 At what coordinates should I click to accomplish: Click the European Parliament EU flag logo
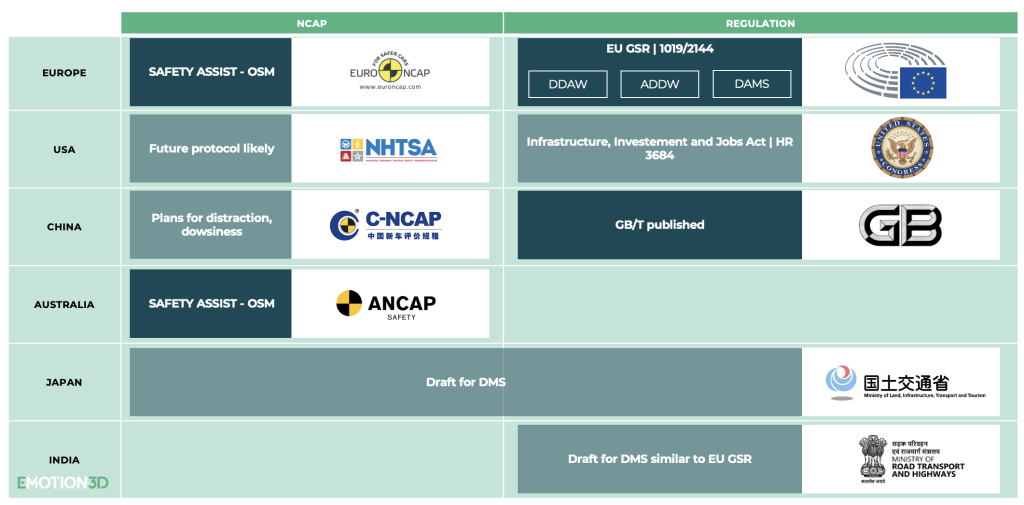coord(895,71)
